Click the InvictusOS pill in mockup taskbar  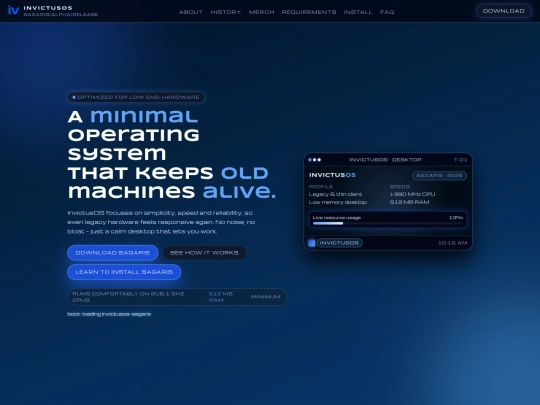pyautogui.click(x=339, y=243)
